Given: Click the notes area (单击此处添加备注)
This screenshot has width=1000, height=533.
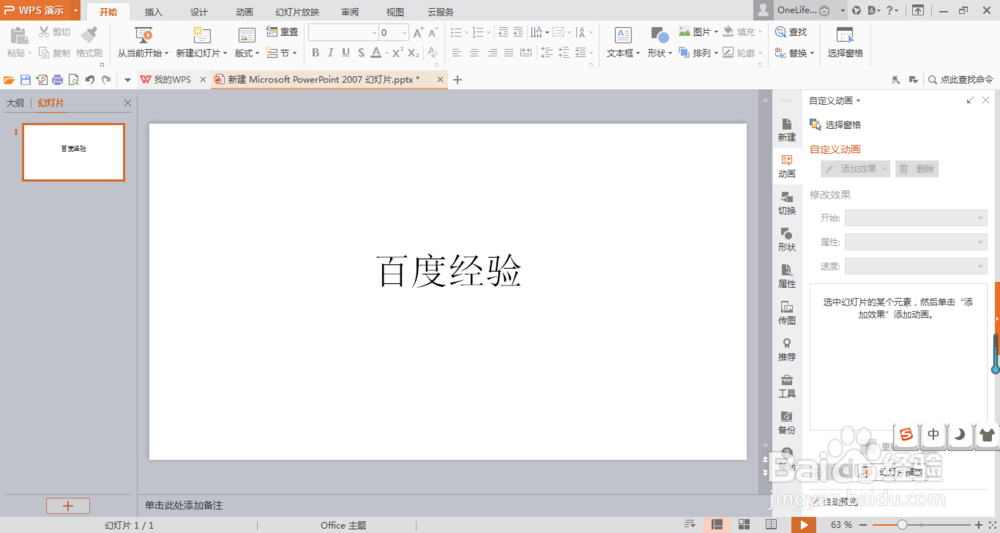Looking at the screenshot, I should point(184,506).
